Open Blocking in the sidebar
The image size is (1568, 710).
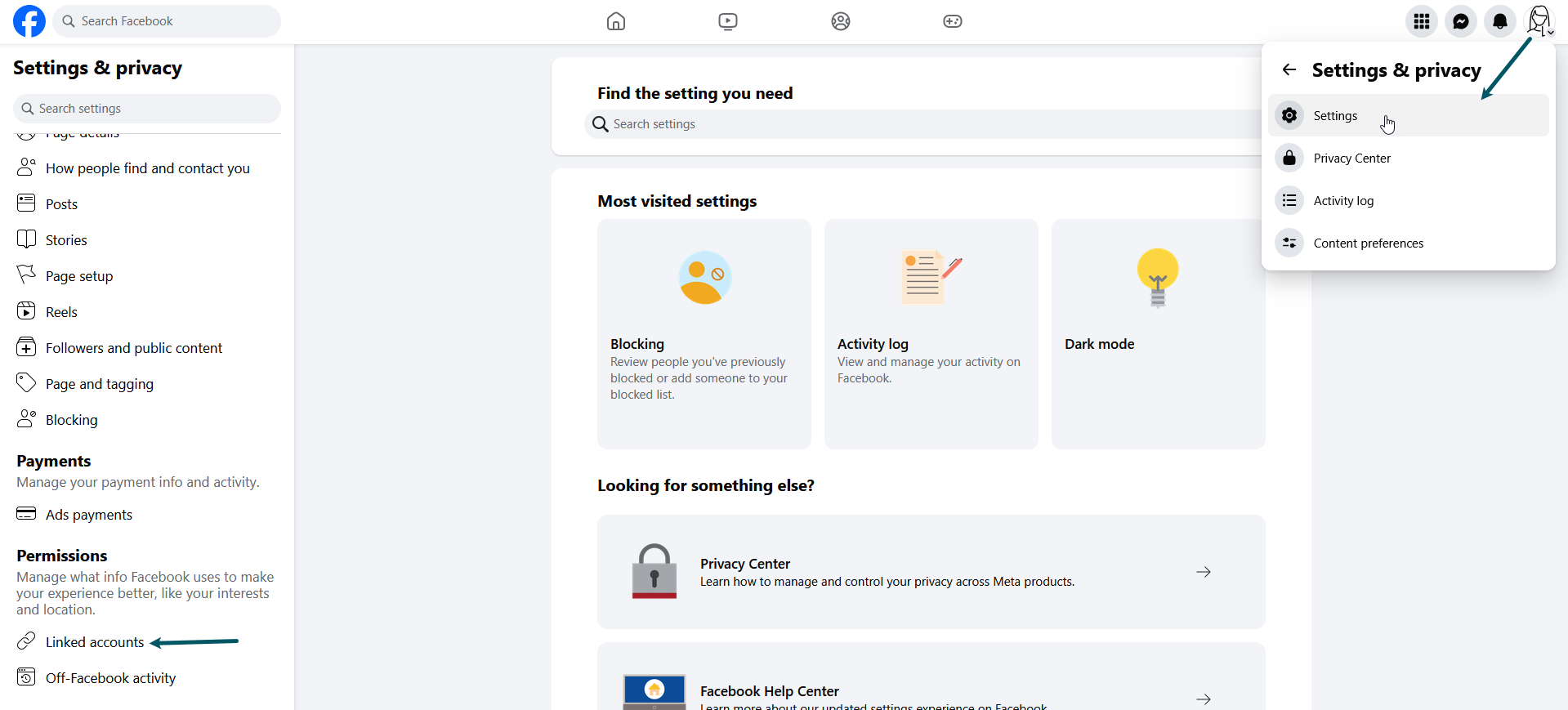coord(147,420)
